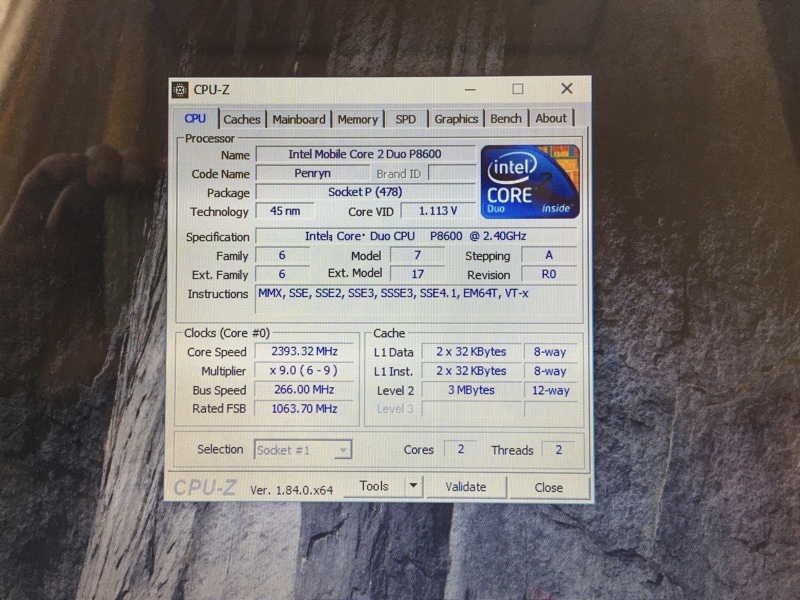The height and width of the screenshot is (600, 800).
Task: Switch to the Caches tab
Action: click(241, 119)
